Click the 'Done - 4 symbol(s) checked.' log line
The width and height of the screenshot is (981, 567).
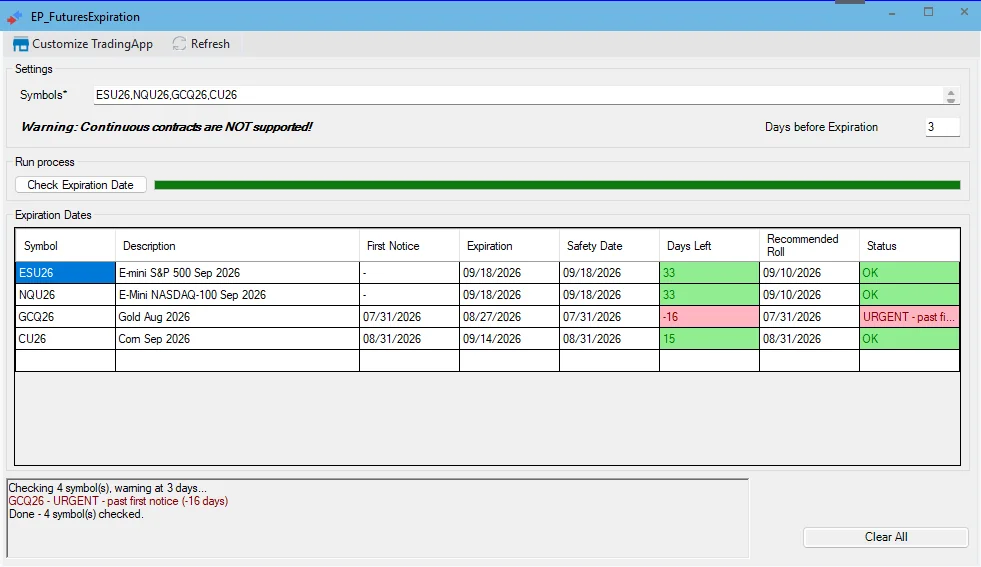coord(76,514)
